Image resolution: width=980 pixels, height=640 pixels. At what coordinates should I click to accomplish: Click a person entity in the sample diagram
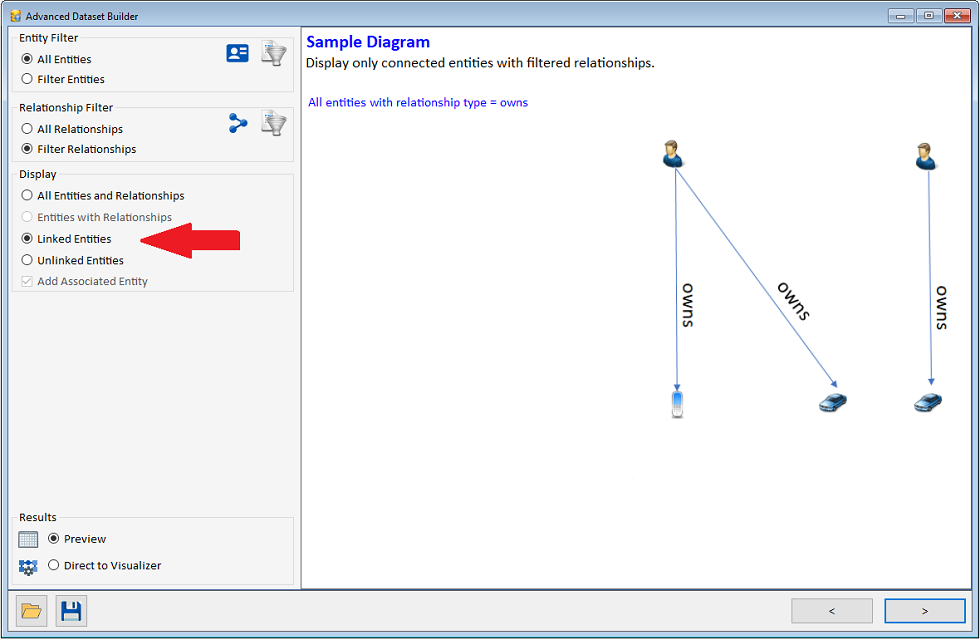pos(672,153)
